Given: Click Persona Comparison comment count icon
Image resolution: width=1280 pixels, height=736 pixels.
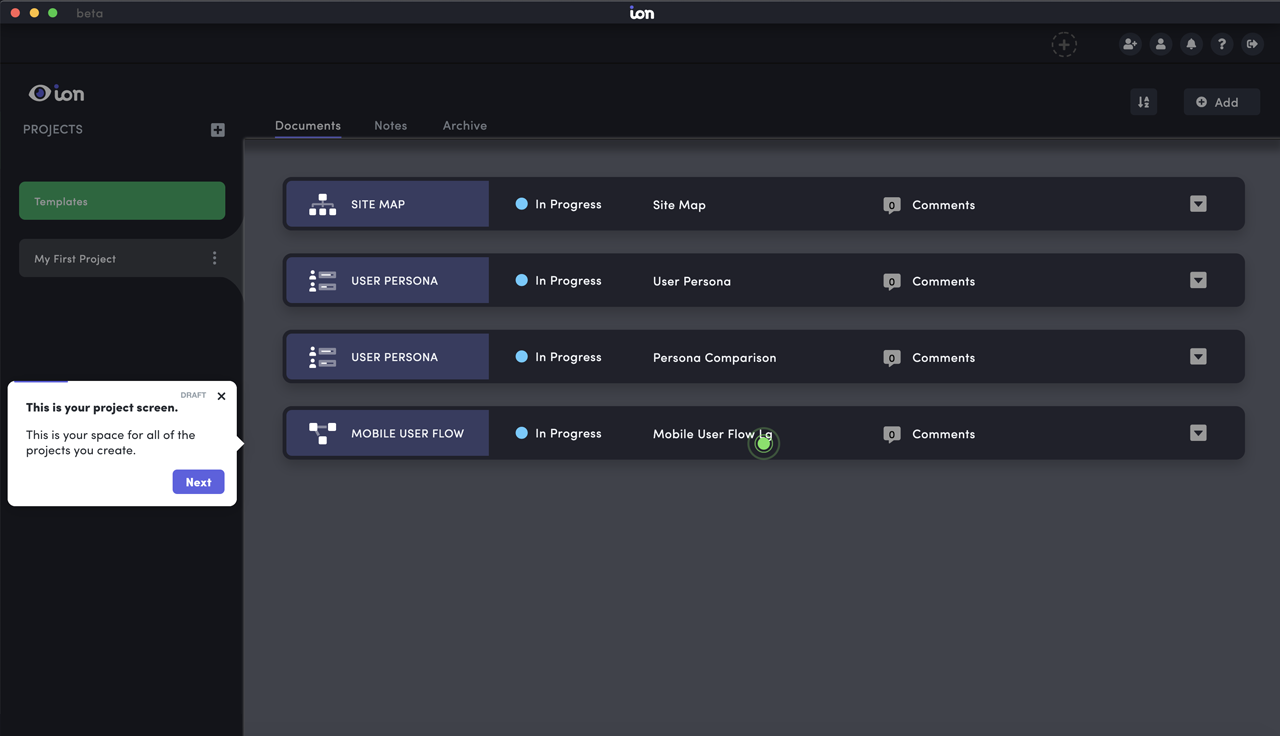Looking at the screenshot, I should click(892, 358).
